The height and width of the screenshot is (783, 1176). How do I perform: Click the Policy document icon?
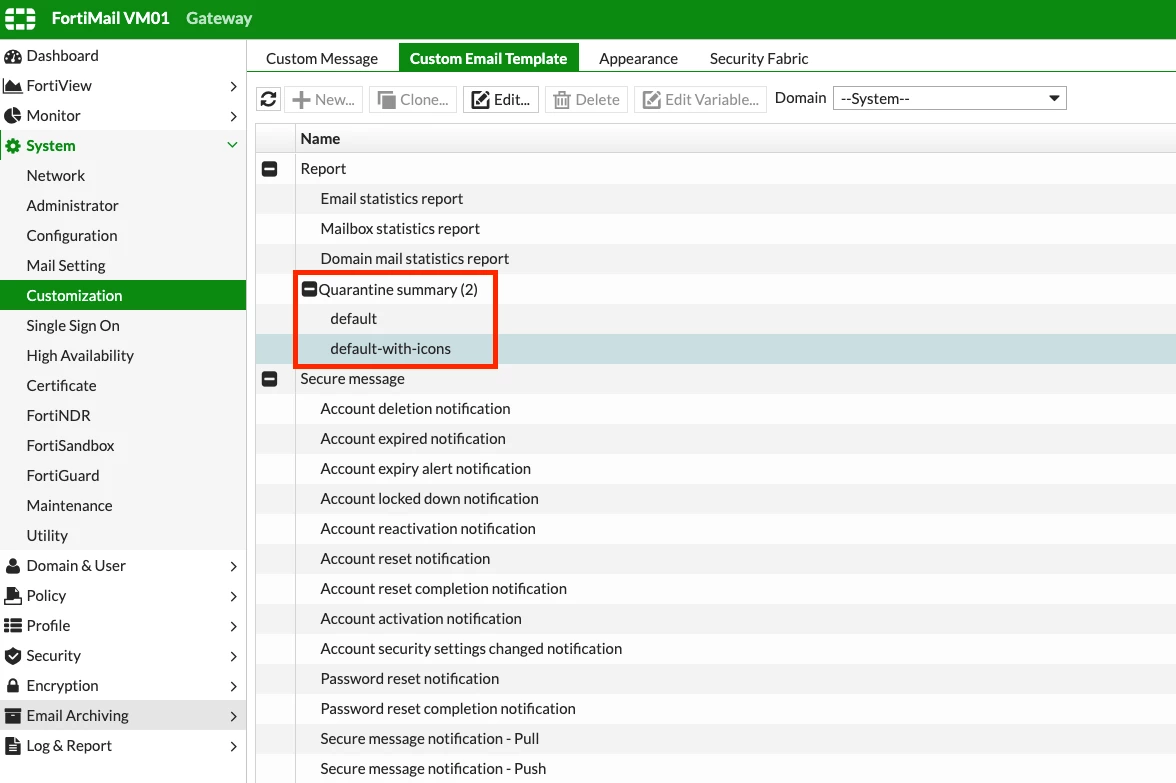13,596
